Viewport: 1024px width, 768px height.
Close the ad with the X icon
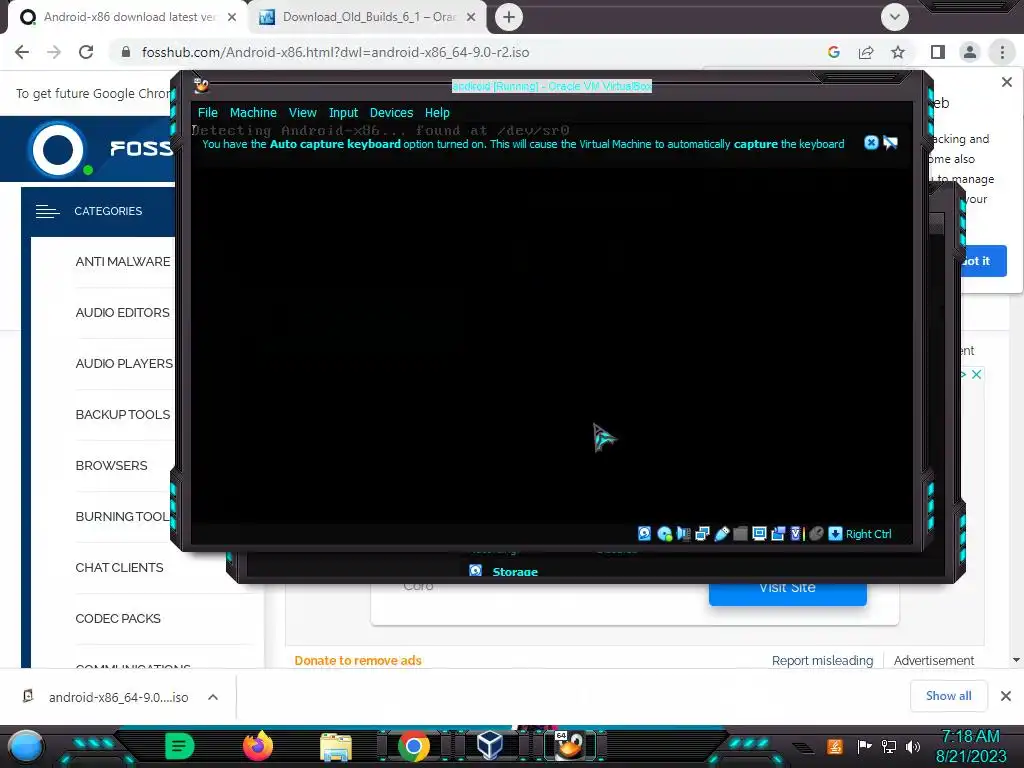(x=976, y=374)
